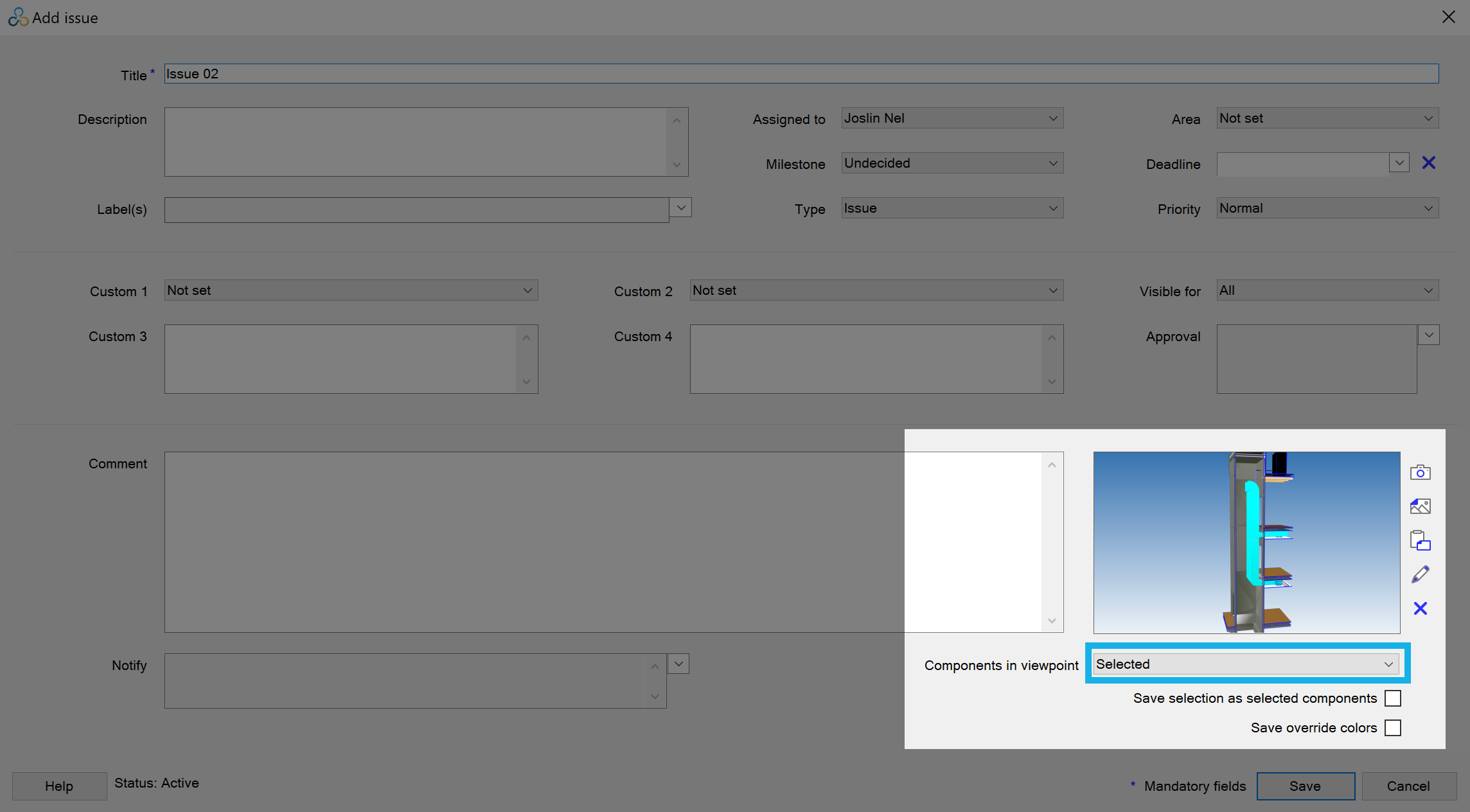Open the Area dropdown

click(1327, 118)
